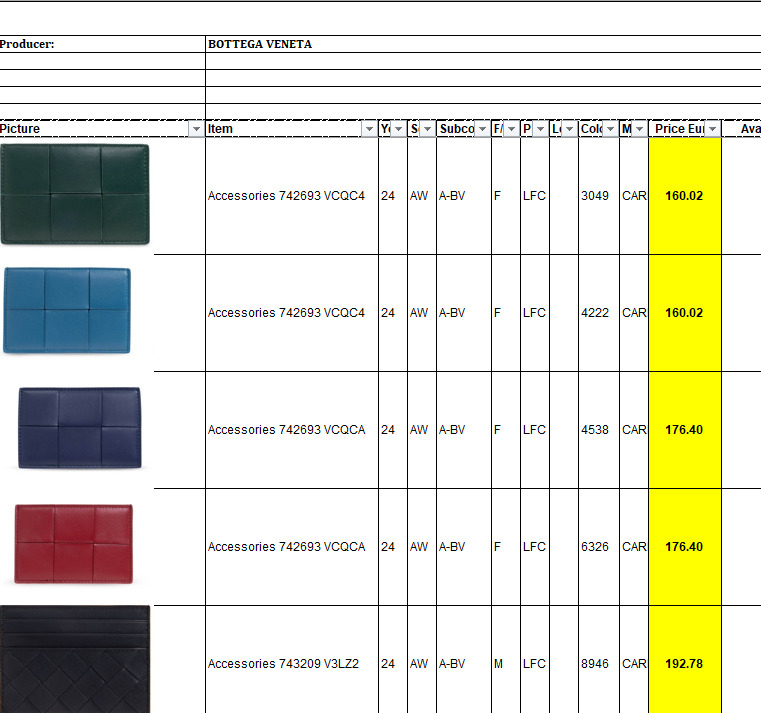Select the Accessories 743209 V3LZ2 cell
Screen dimensions: 761x713
click(x=292, y=659)
